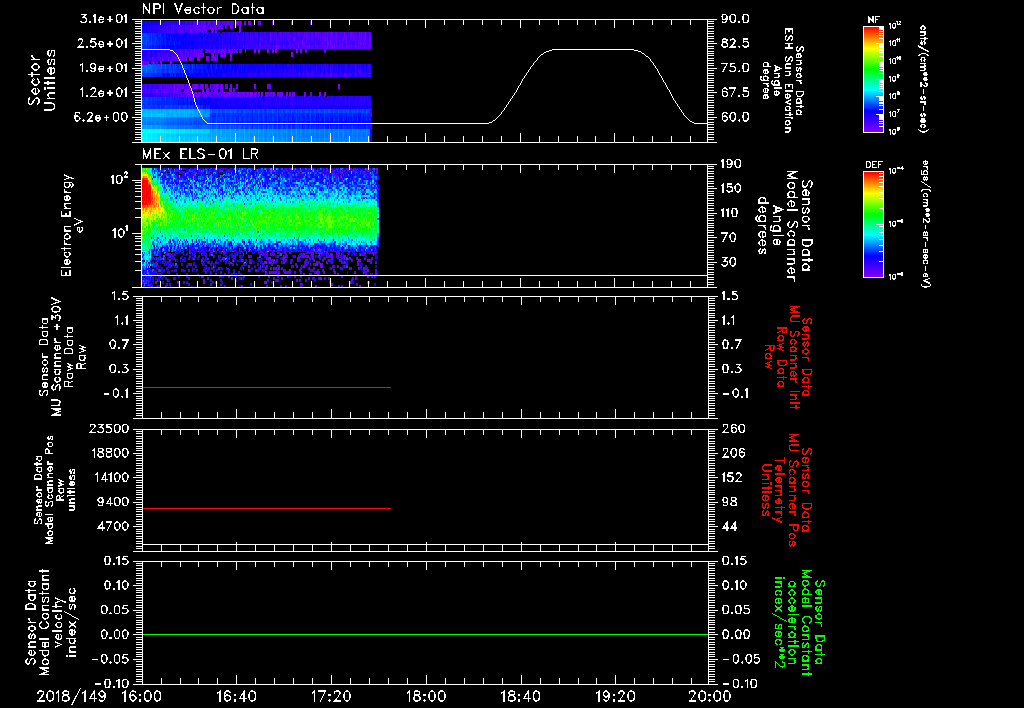Click the 18:00 time tick label
Screen dimensions: 1024x708
tap(426, 696)
